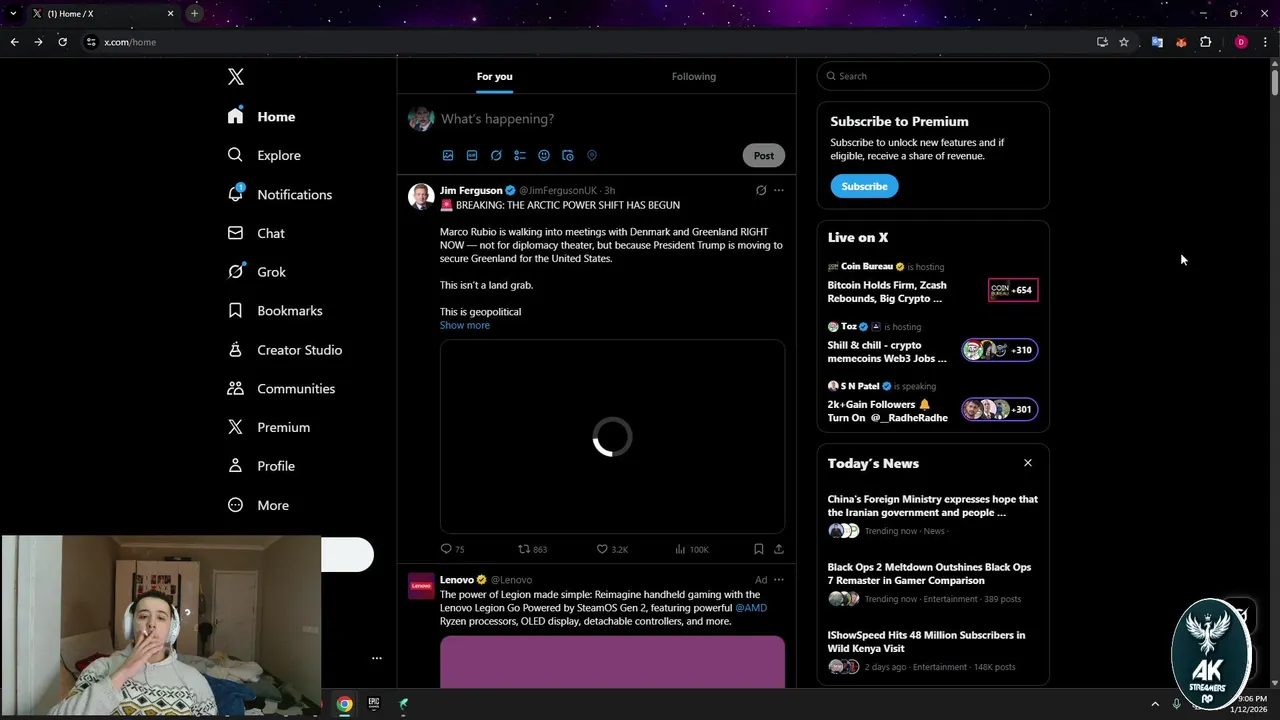
Task: Open Bookmarks from the sidebar
Action: click(x=275, y=311)
